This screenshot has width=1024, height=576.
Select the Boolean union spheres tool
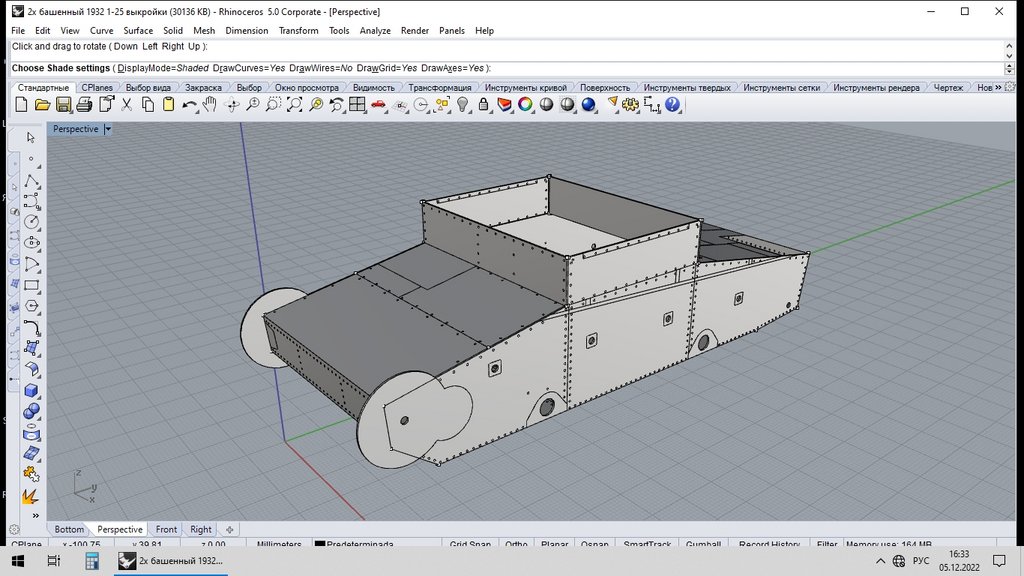tap(31, 411)
